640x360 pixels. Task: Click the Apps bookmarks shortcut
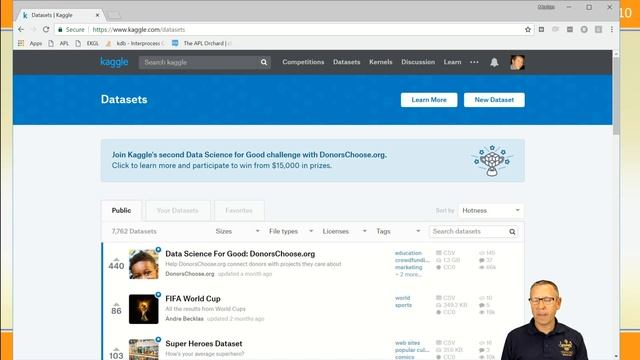(30, 43)
